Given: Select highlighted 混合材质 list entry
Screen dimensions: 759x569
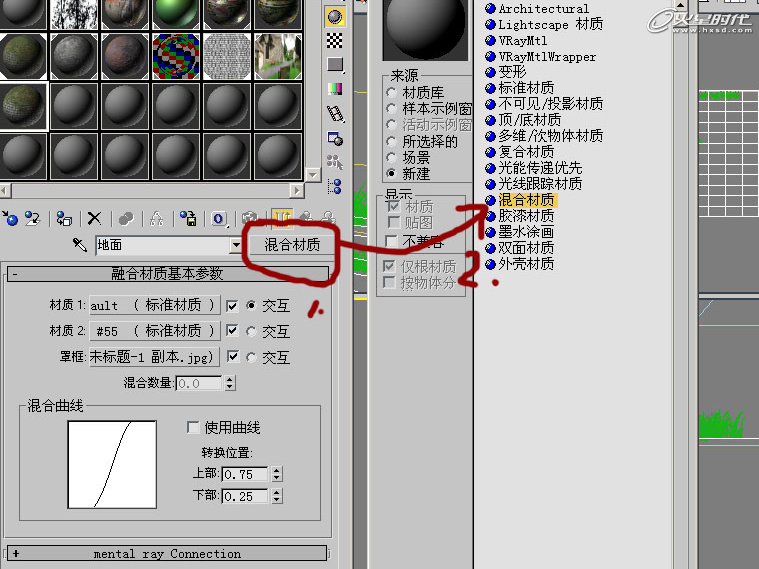Looking at the screenshot, I should point(527,200).
